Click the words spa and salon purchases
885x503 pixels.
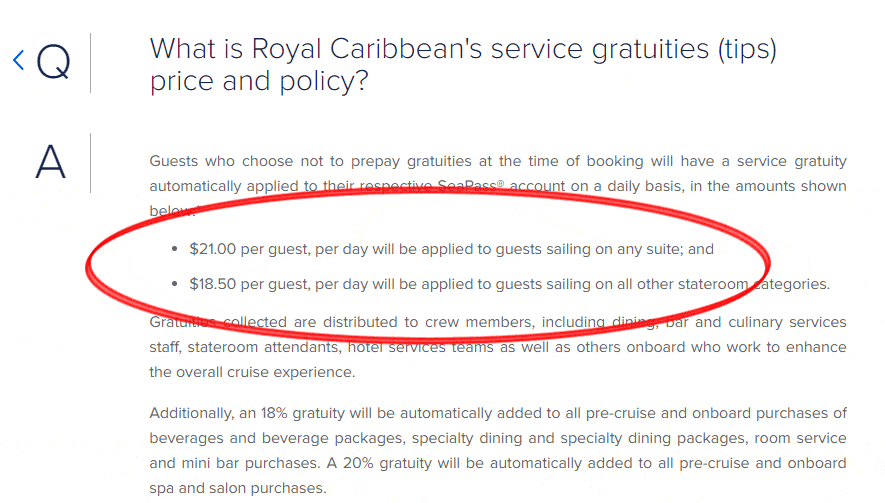[x=238, y=488]
